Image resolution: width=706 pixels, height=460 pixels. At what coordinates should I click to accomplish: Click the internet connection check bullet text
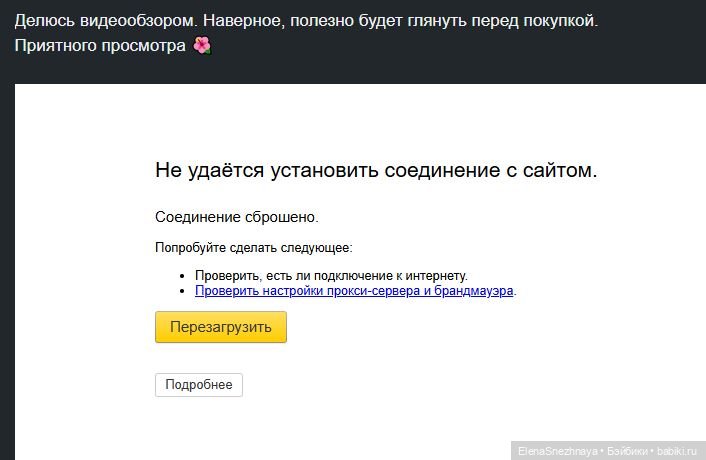pyautogui.click(x=331, y=275)
